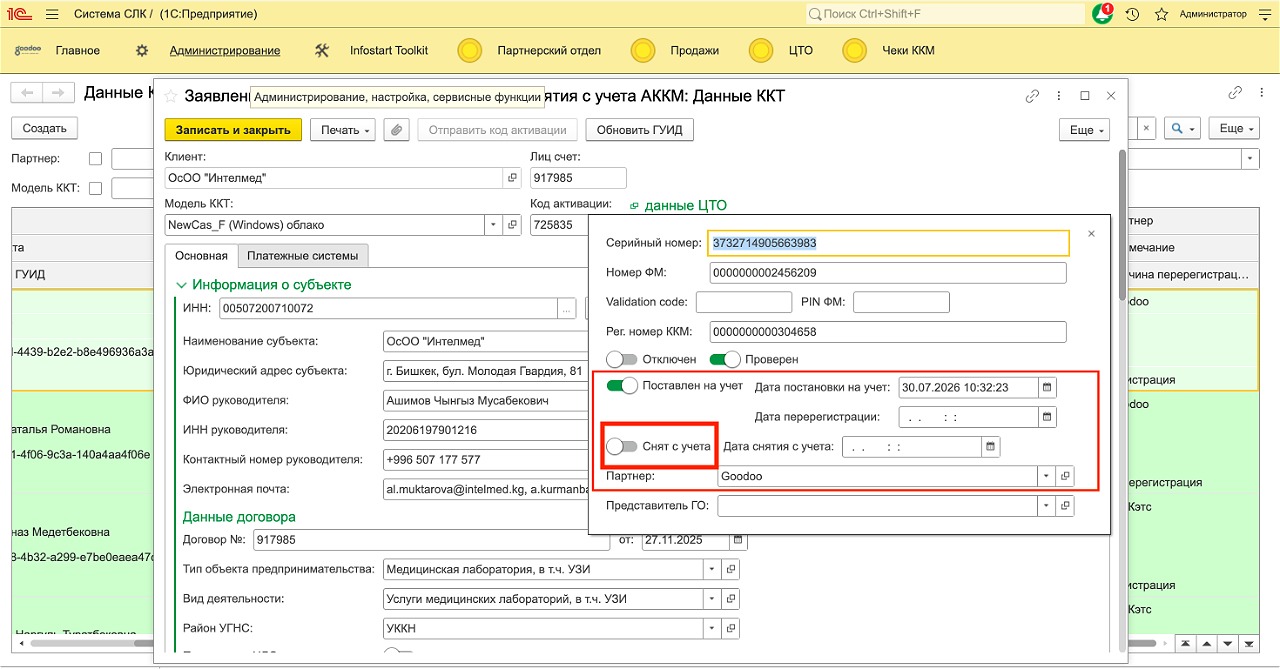Click the ellipsis button beside ИНН field
The width and height of the screenshot is (1280, 669).
[x=567, y=309]
